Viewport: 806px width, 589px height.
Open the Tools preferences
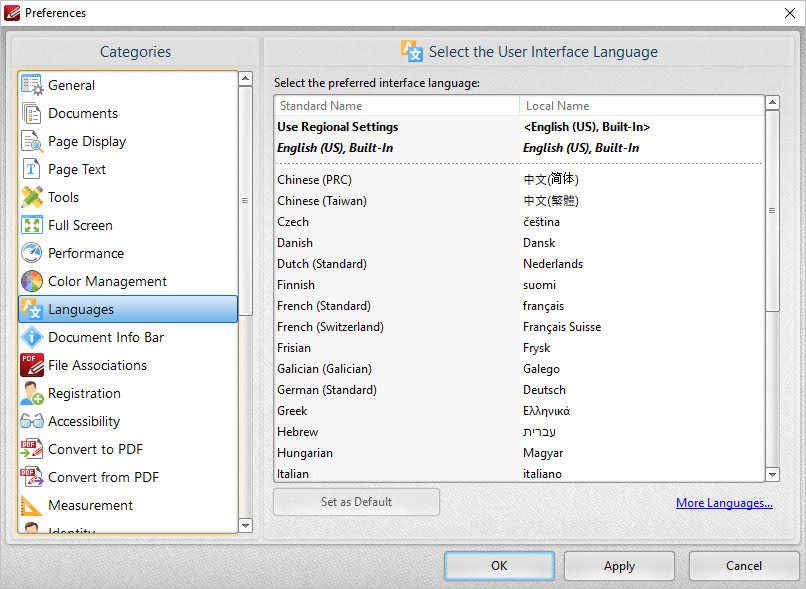point(64,197)
